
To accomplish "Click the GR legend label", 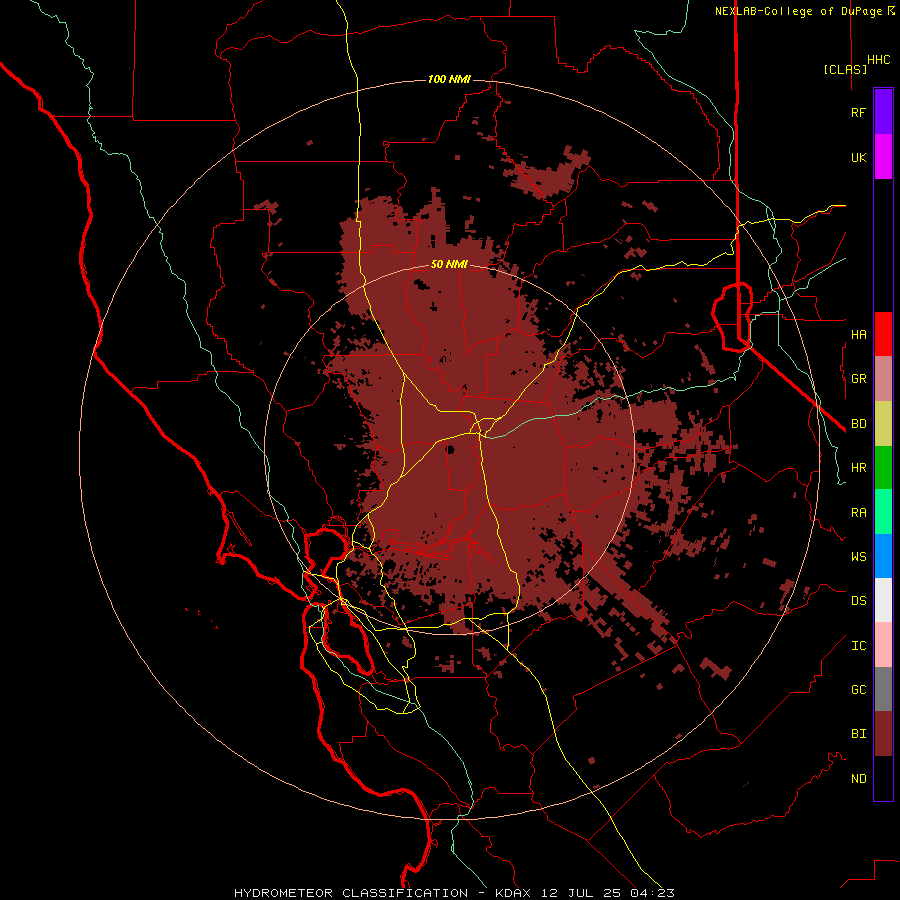I will coord(858,379).
